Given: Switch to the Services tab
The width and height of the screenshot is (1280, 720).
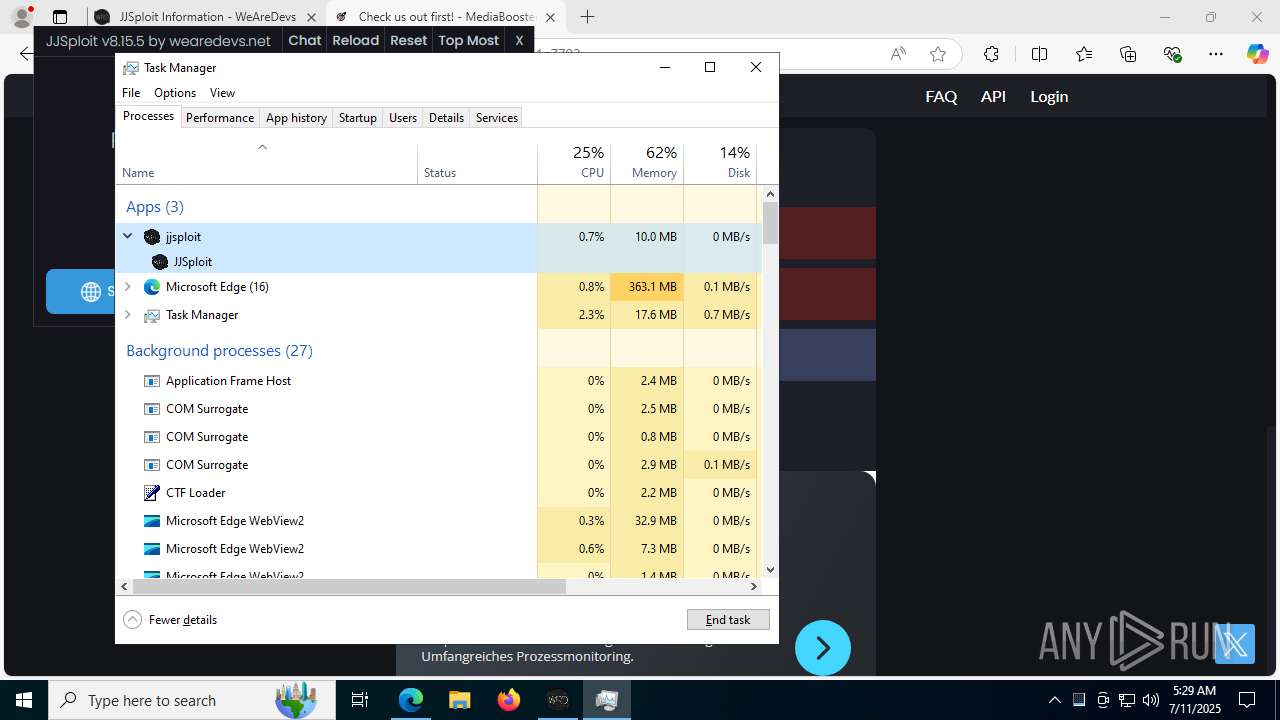Looking at the screenshot, I should pyautogui.click(x=497, y=118).
